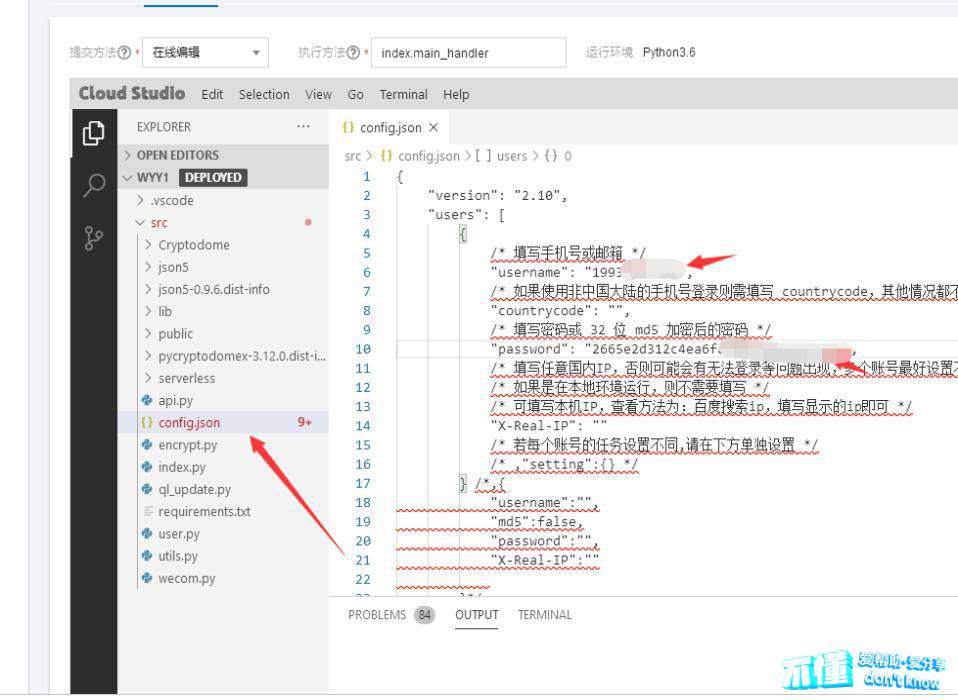Click the "version": "2.10" line
The width and height of the screenshot is (958, 700).
(497, 195)
